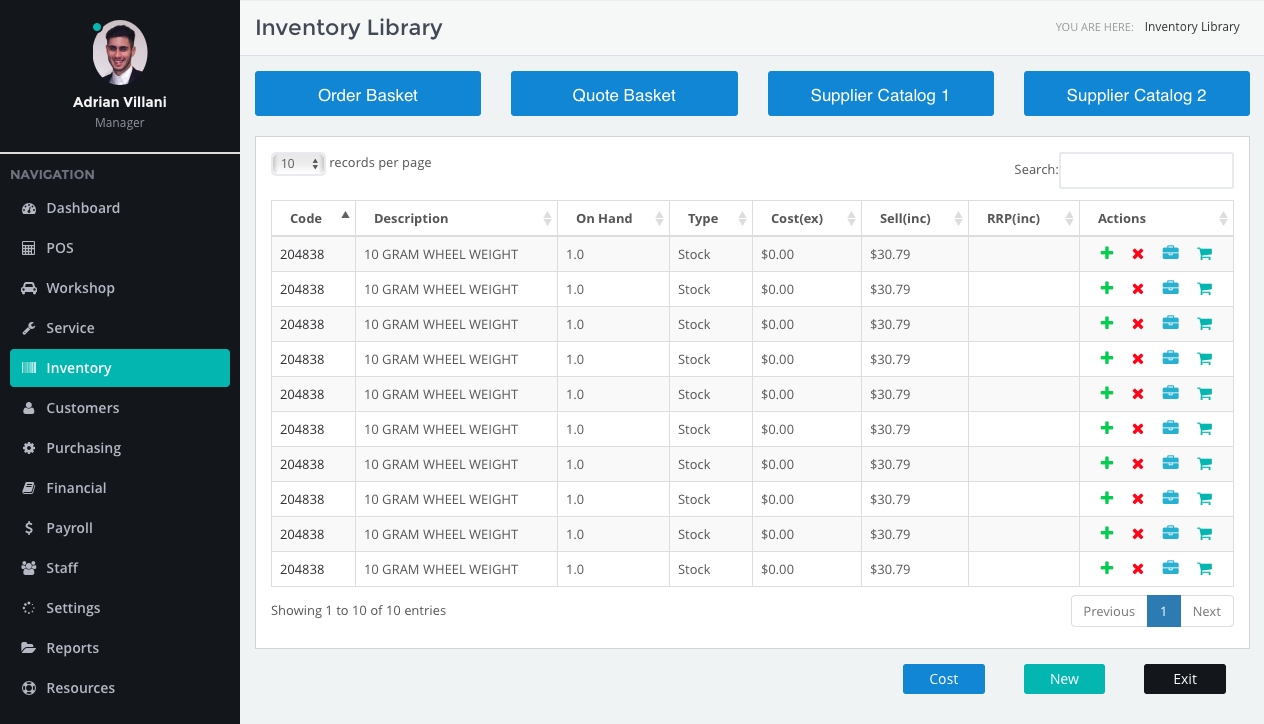Click the green plus icon in last row
The width and height of the screenshot is (1264, 724).
(x=1106, y=569)
